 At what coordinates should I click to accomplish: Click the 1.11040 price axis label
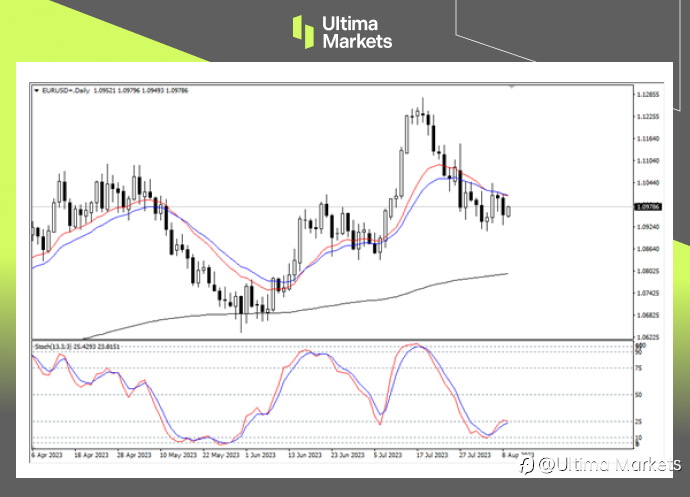(x=648, y=161)
